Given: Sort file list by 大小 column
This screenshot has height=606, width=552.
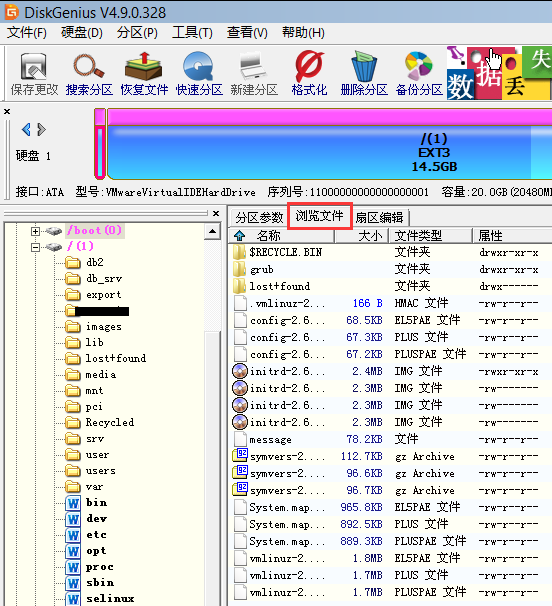Looking at the screenshot, I should (x=362, y=235).
